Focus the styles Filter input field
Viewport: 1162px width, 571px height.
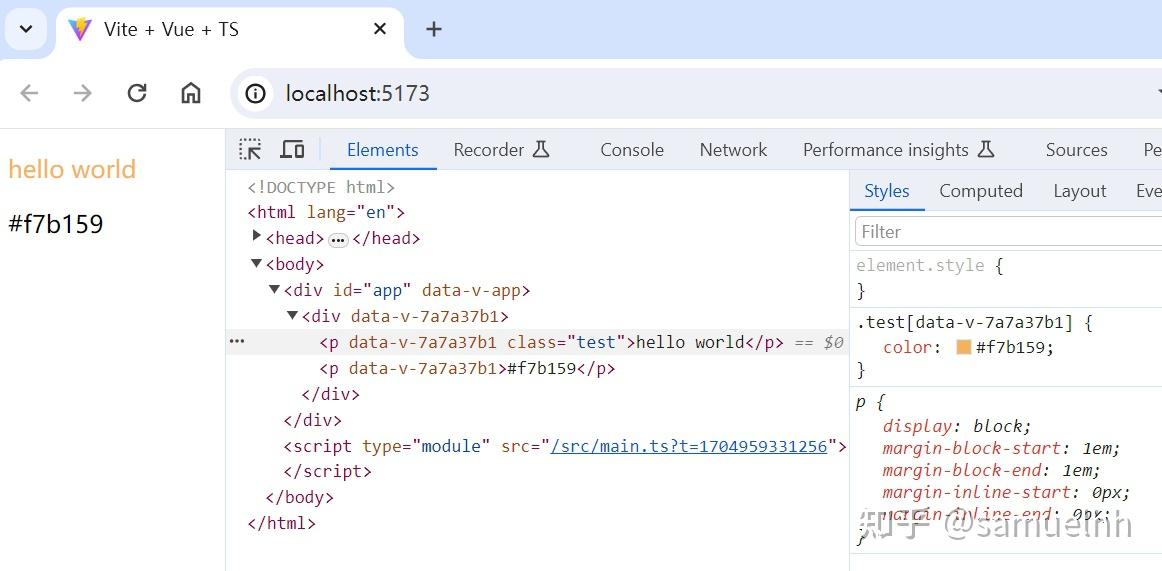1005,232
